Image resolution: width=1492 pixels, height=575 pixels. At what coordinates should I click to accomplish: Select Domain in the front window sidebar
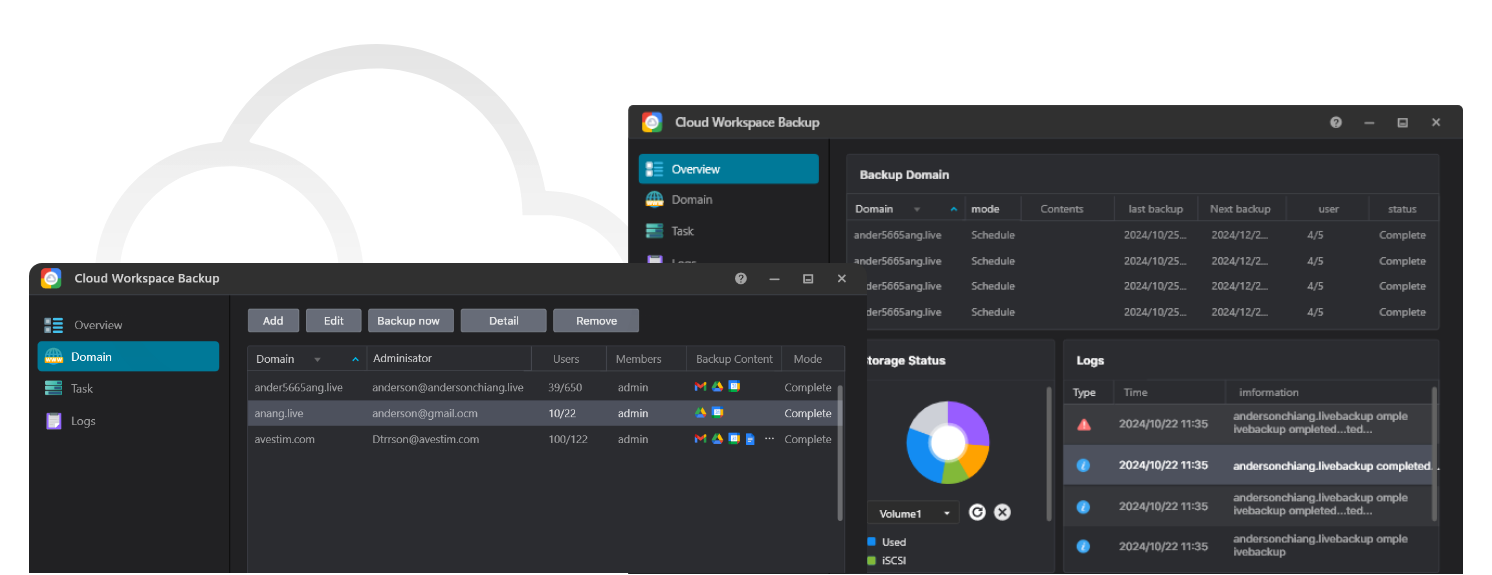(x=128, y=357)
